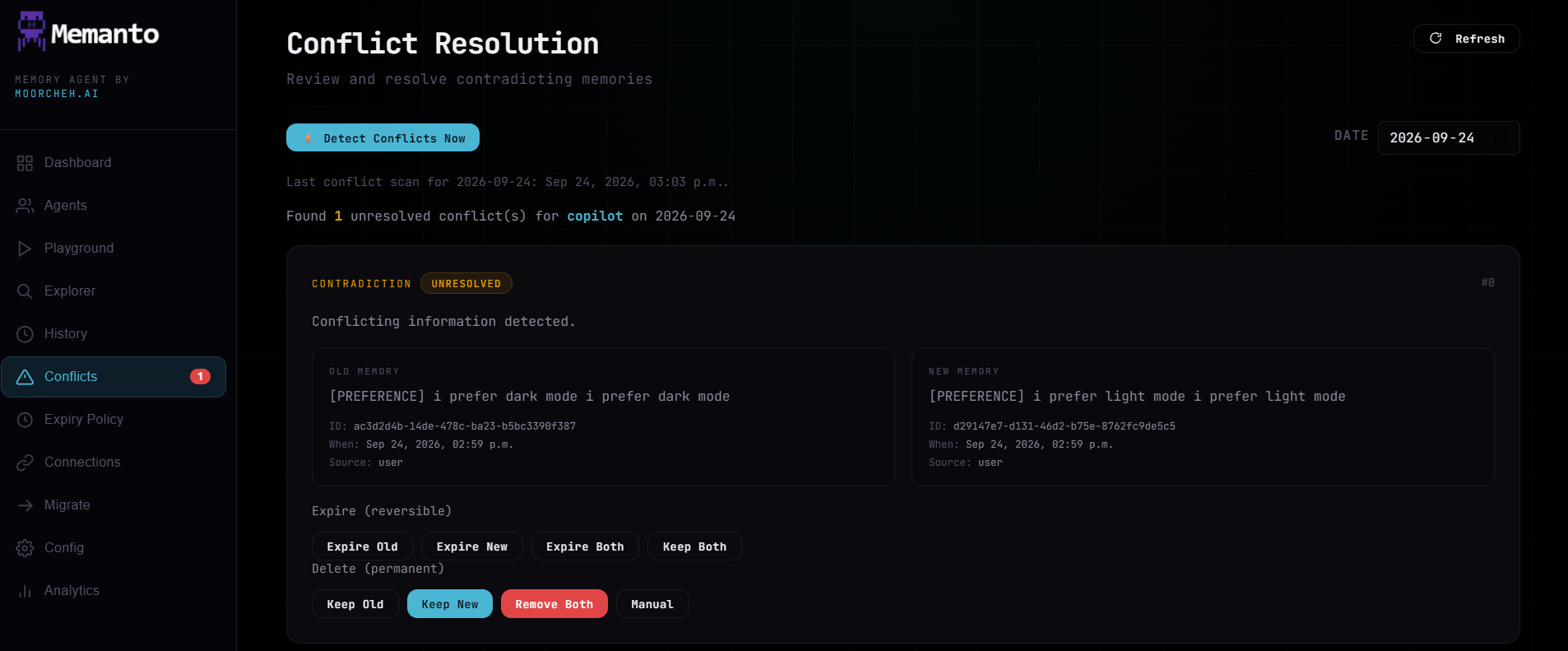Select the Conflicts menu item

114,377
